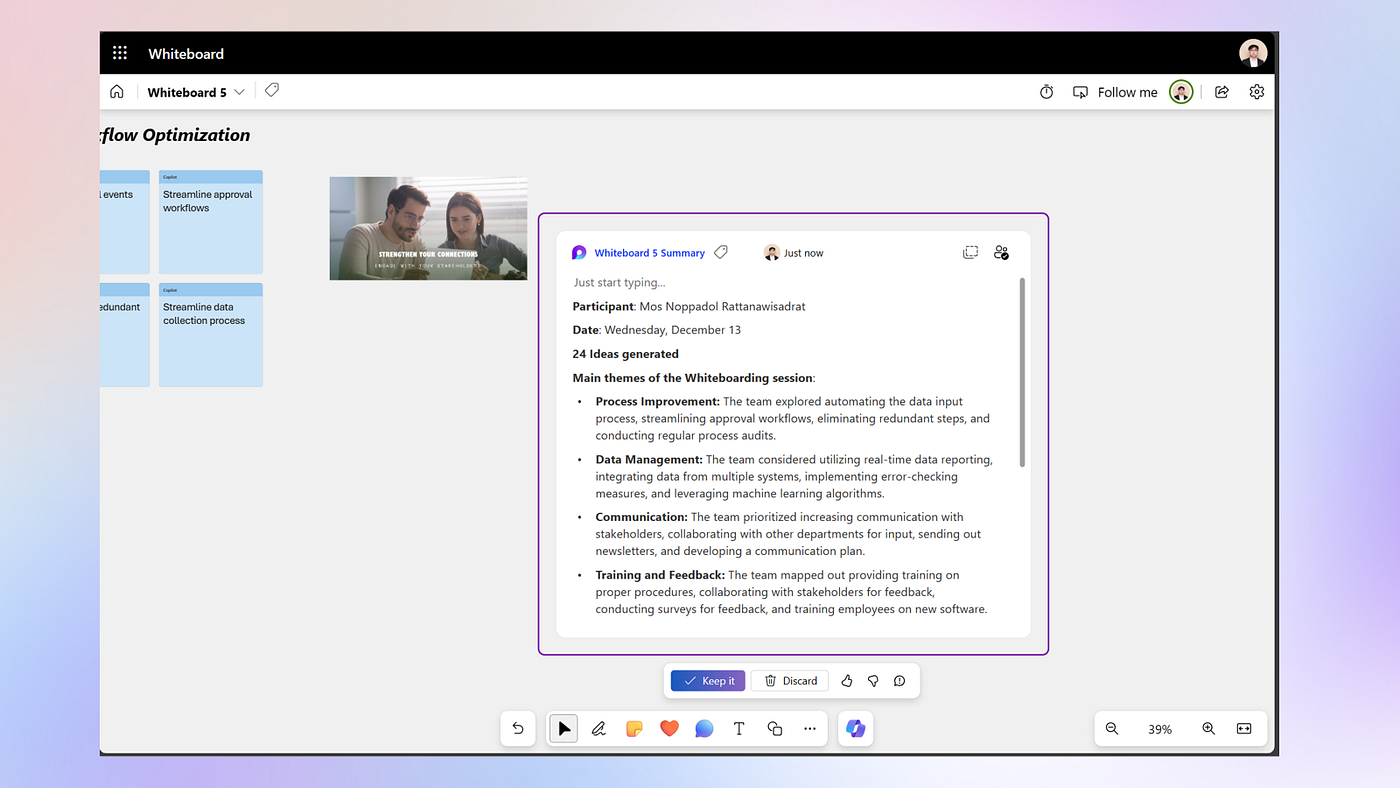Discard the generated summary
1400x788 pixels.
click(x=790, y=681)
